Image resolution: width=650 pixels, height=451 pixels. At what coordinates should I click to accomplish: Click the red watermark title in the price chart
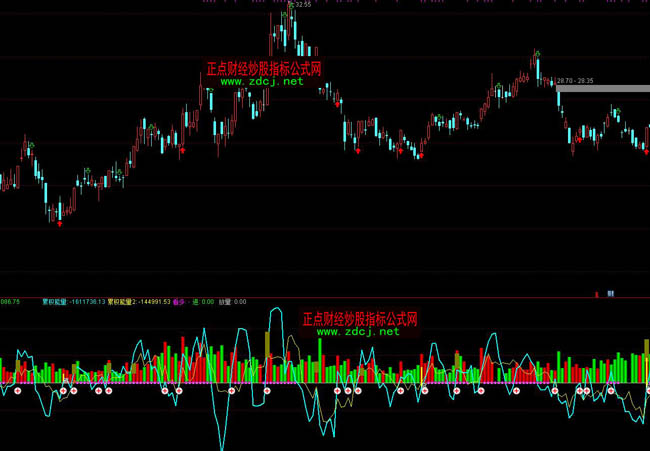pos(262,69)
